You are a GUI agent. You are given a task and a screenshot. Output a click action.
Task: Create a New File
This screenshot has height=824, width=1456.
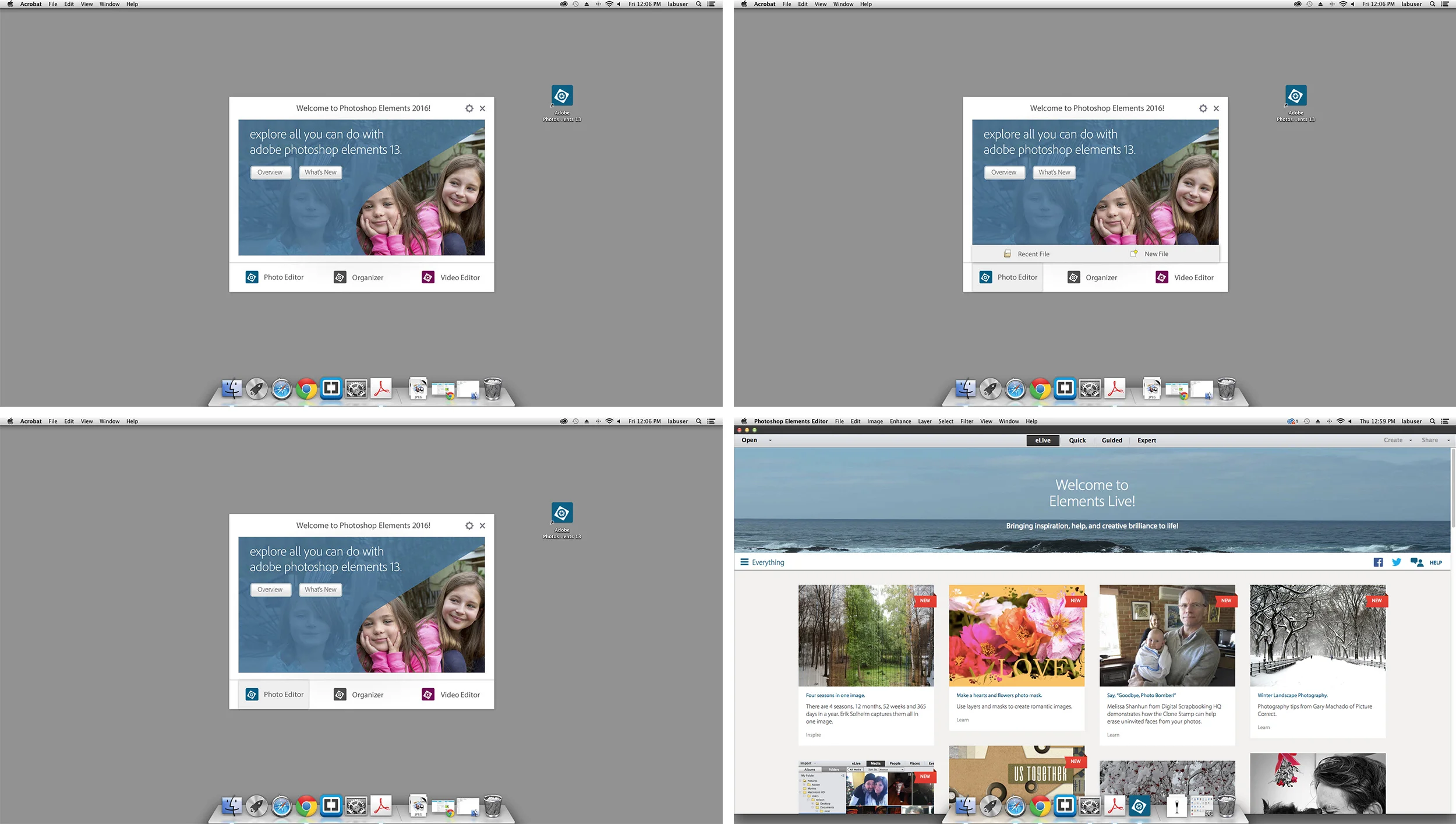pyautogui.click(x=1156, y=253)
